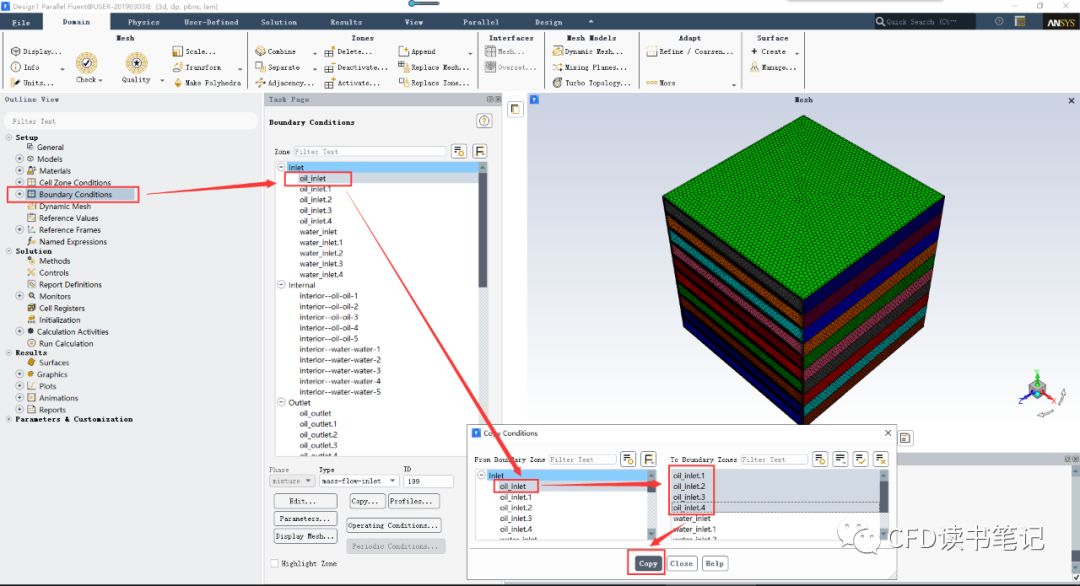
Task: Open the Deactivate zones dialog
Action: pyautogui.click(x=356, y=67)
